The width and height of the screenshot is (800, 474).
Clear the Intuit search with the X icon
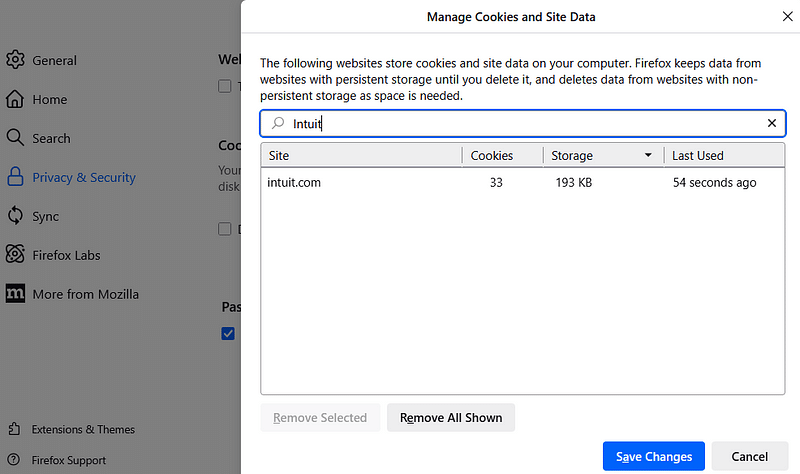click(771, 123)
